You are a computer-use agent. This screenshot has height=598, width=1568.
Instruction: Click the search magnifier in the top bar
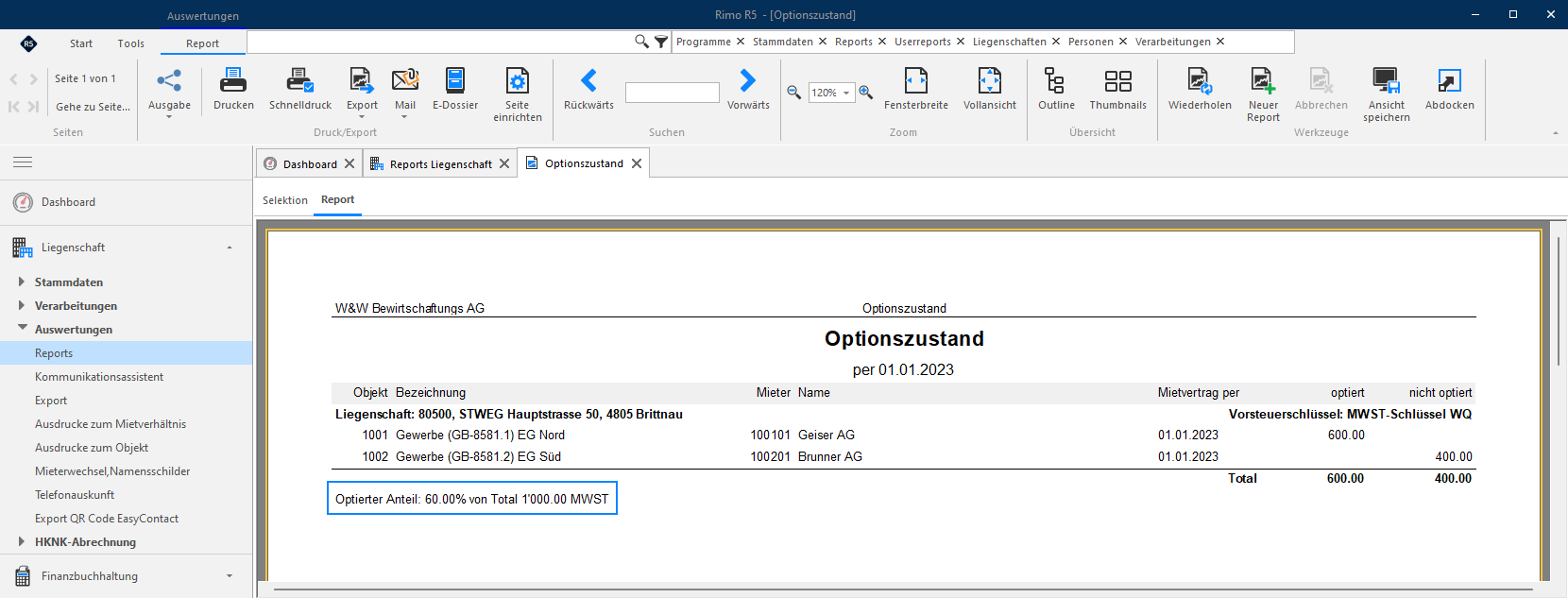tap(641, 42)
